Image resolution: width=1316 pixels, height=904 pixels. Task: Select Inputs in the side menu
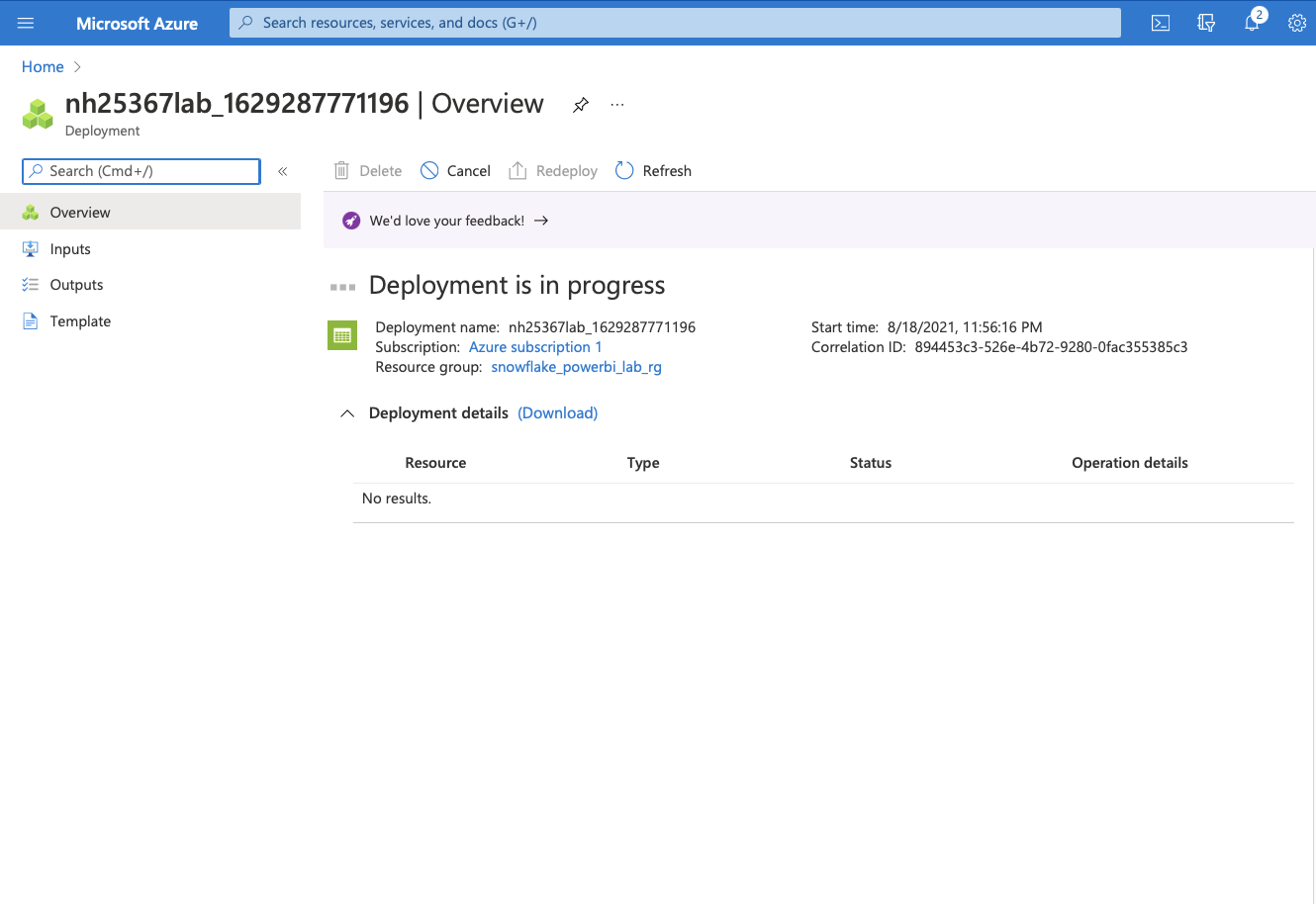[70, 249]
